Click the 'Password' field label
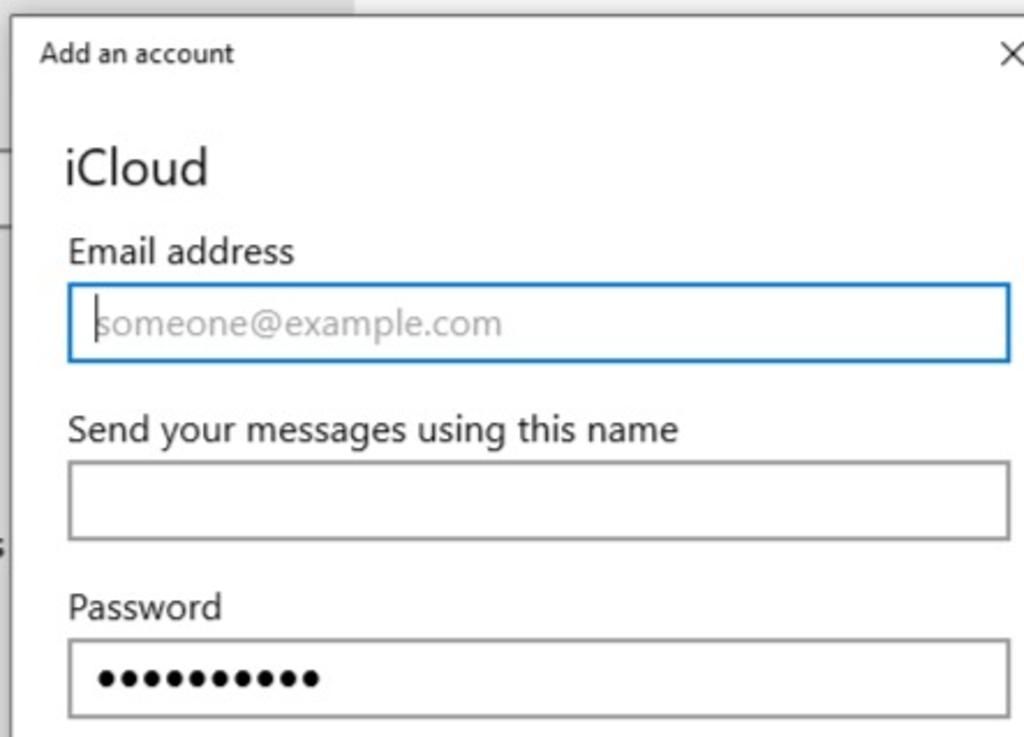The height and width of the screenshot is (737, 1024). click(x=145, y=607)
